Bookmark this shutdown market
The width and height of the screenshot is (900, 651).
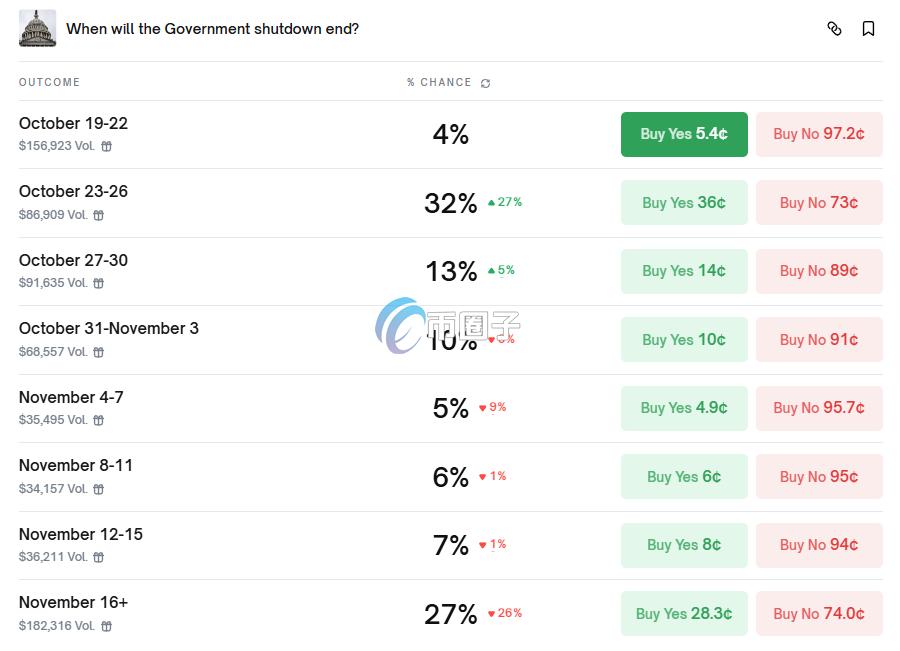868,29
